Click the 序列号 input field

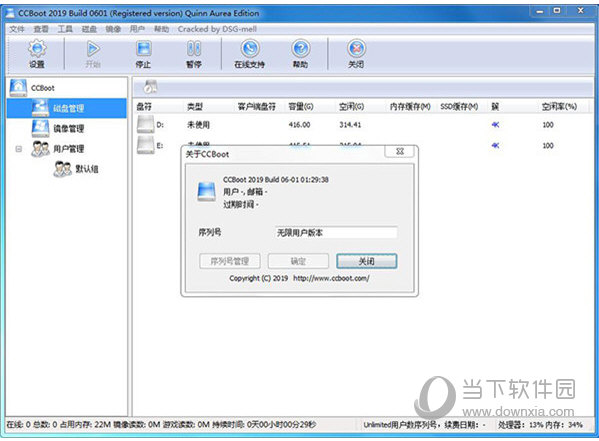point(336,232)
